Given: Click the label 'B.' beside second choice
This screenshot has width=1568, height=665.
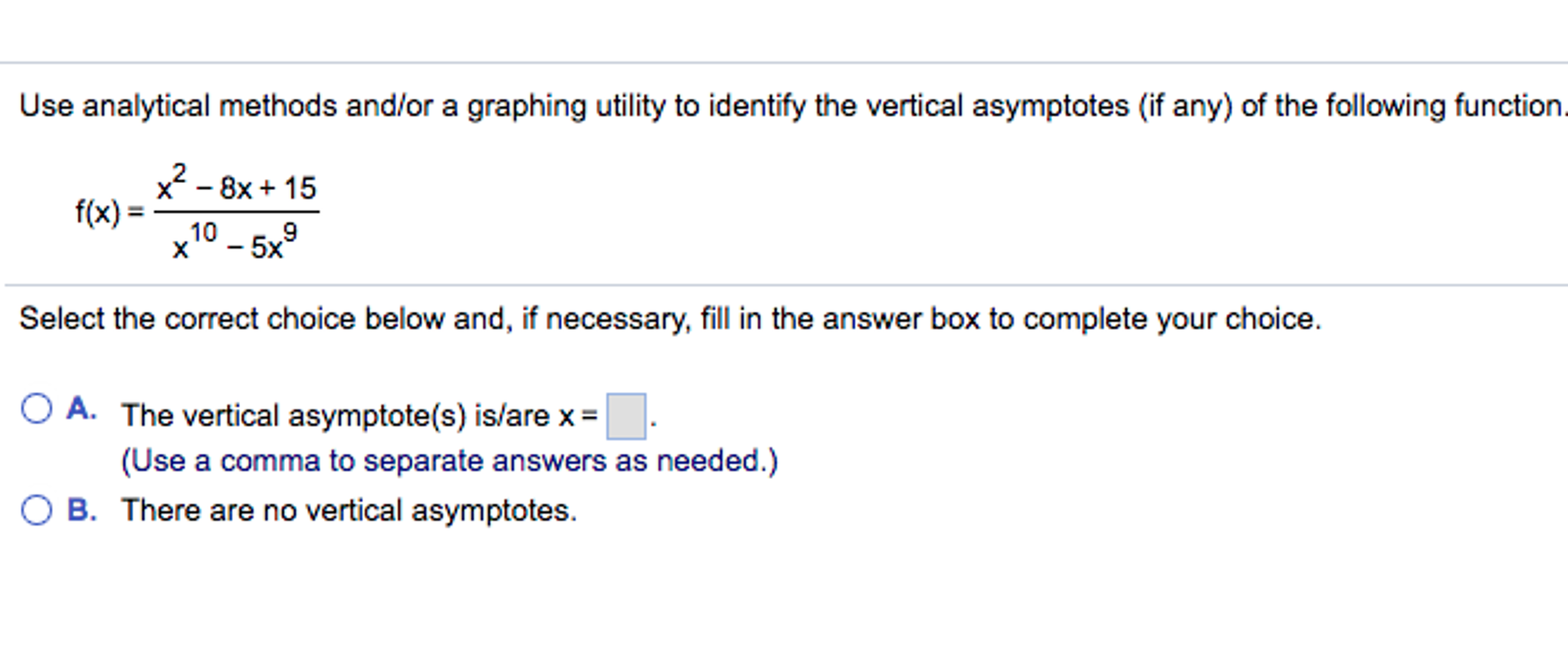Looking at the screenshot, I should [x=82, y=508].
